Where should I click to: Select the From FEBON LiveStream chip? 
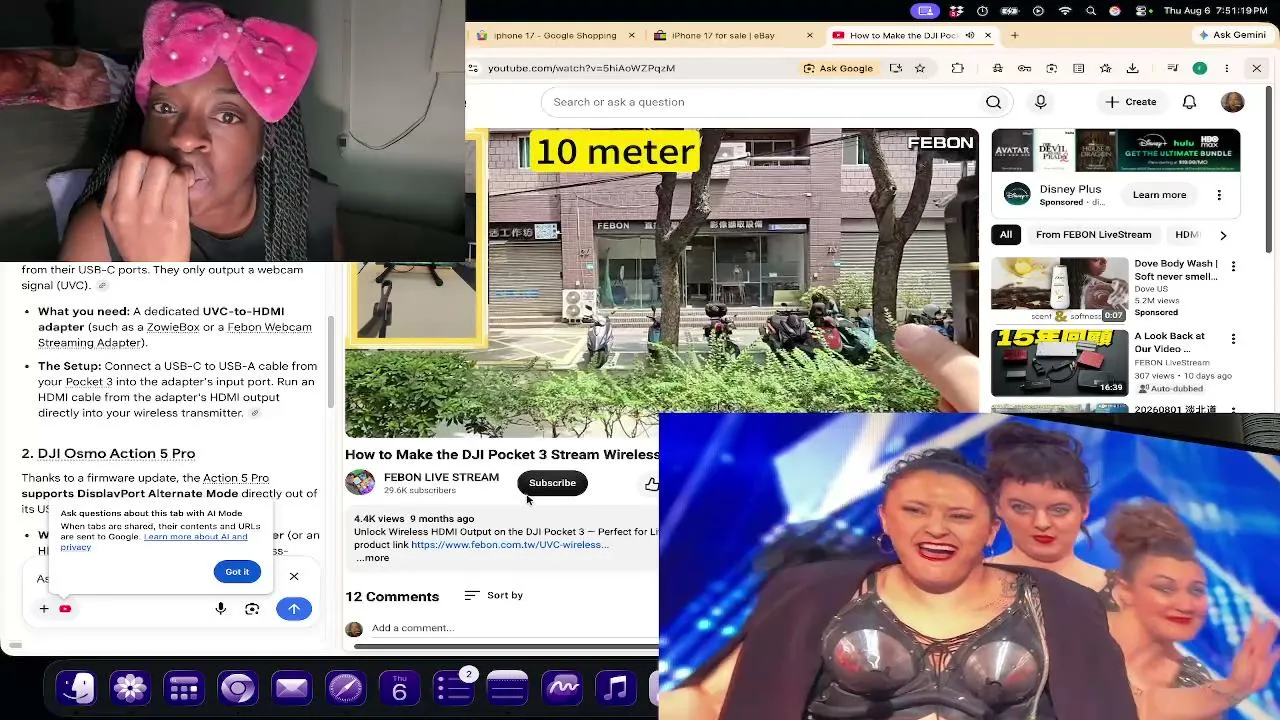pyautogui.click(x=1094, y=235)
